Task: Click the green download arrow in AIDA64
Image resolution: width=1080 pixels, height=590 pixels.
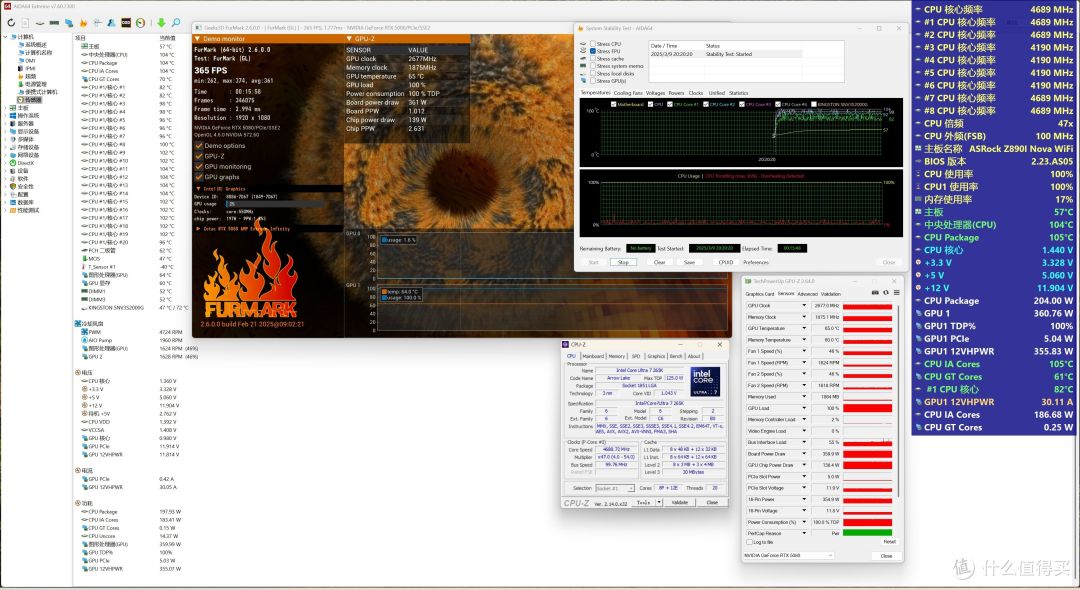Action: pyautogui.click(x=161, y=23)
